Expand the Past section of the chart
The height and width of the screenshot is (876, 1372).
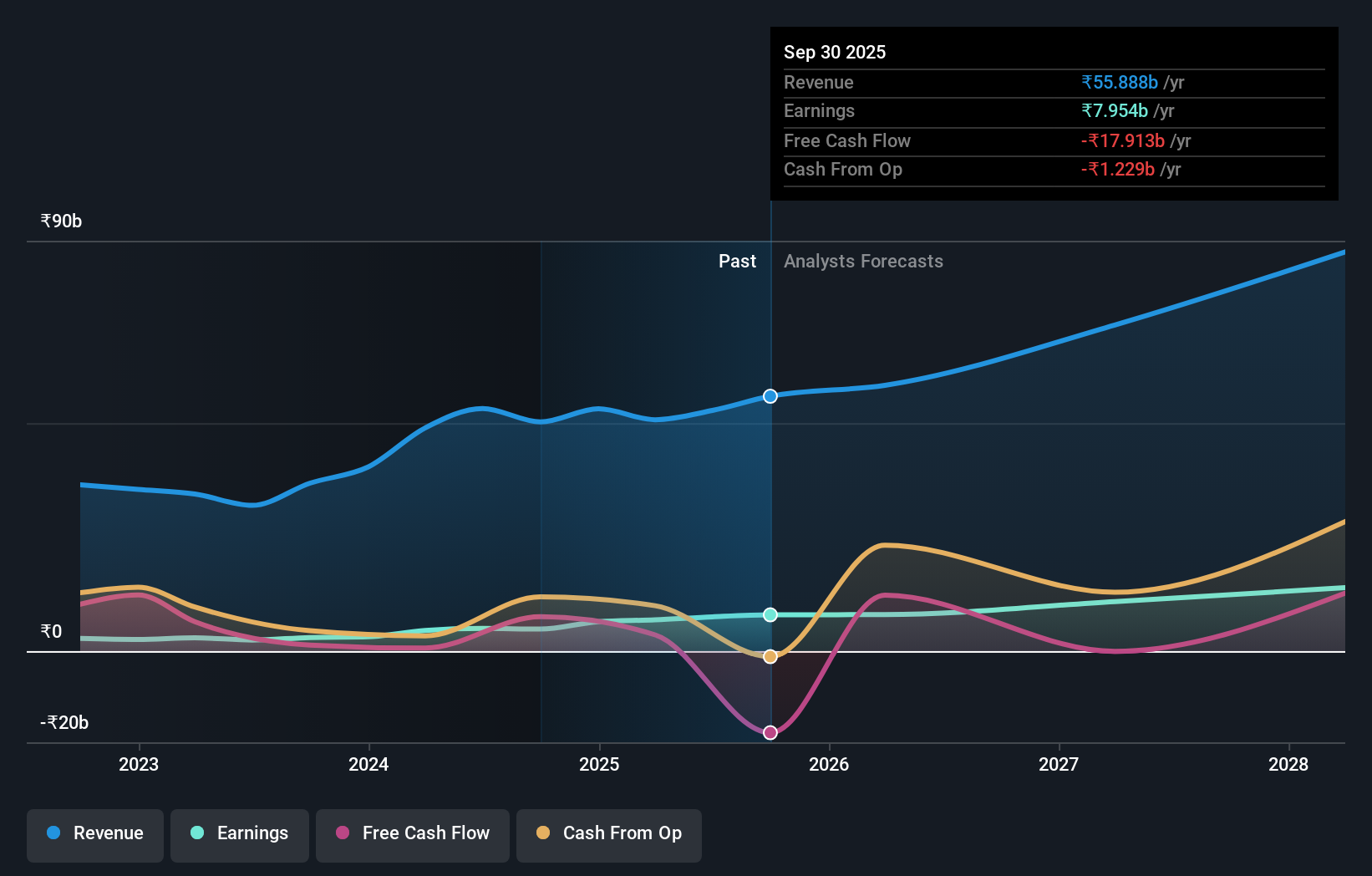737,261
